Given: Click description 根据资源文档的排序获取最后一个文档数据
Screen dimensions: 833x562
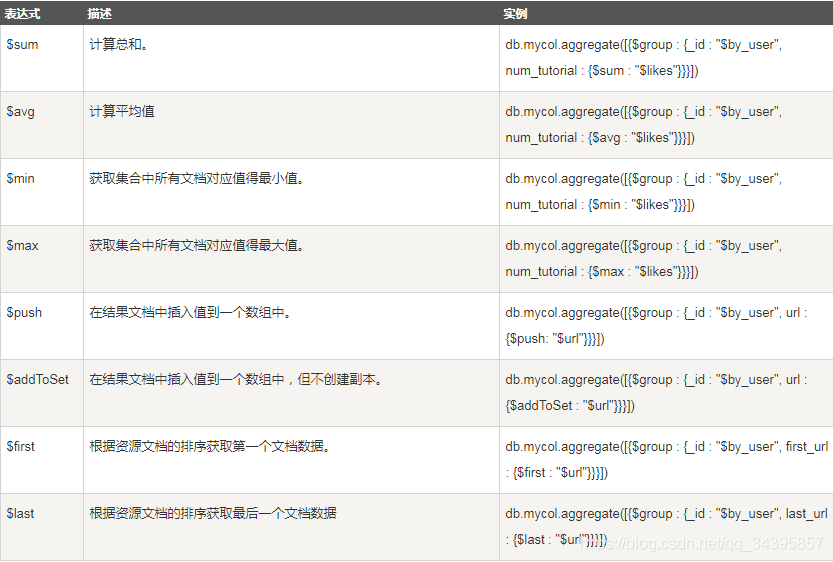Looking at the screenshot, I should point(213,513).
